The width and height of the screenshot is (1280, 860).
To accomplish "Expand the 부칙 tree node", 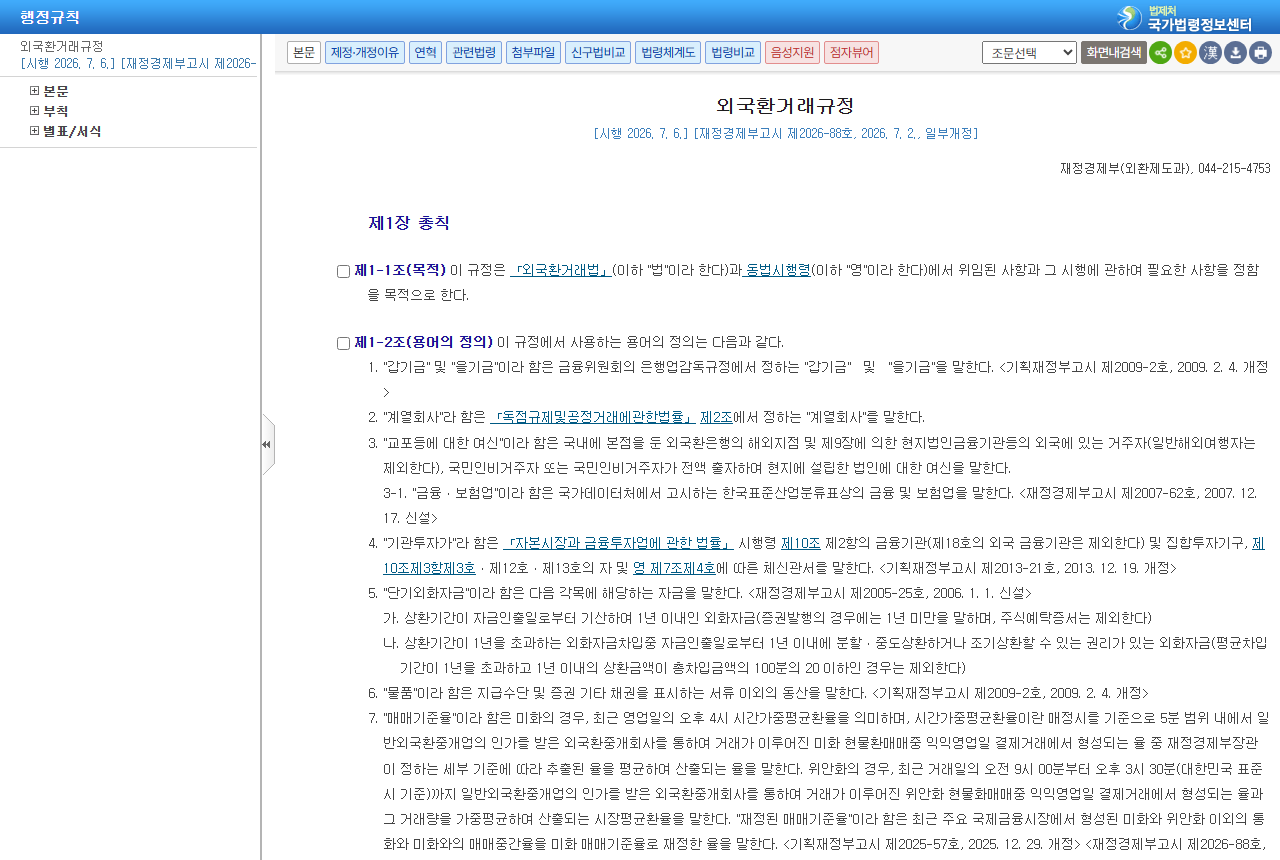I will pos(34,111).
